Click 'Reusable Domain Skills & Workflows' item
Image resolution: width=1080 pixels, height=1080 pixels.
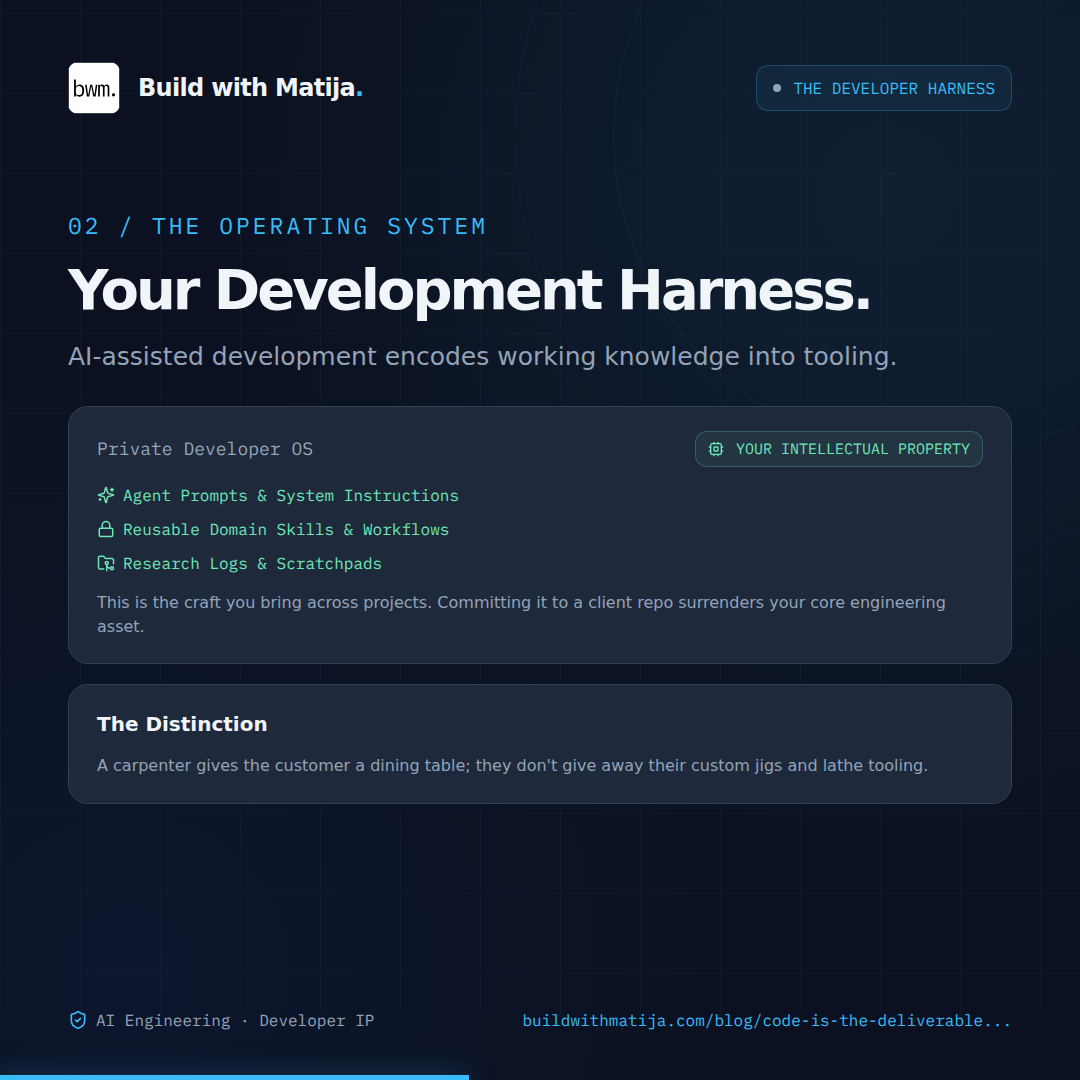click(x=286, y=530)
